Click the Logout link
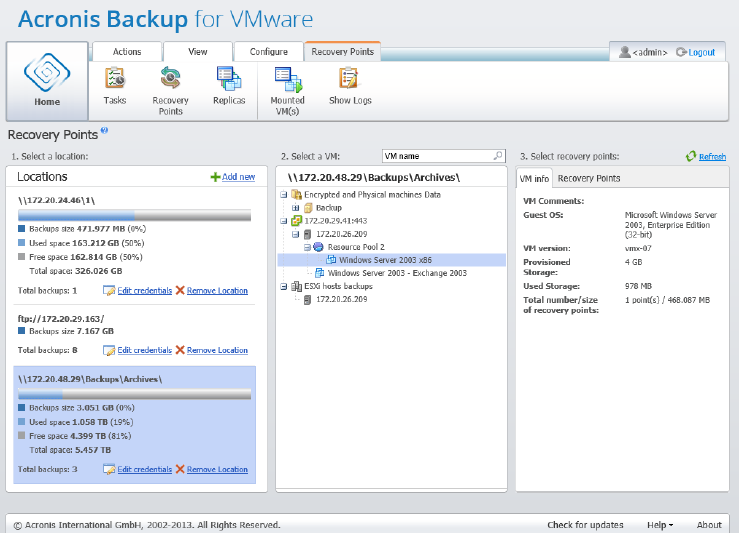This screenshot has height=533, width=739. click(x=701, y=52)
